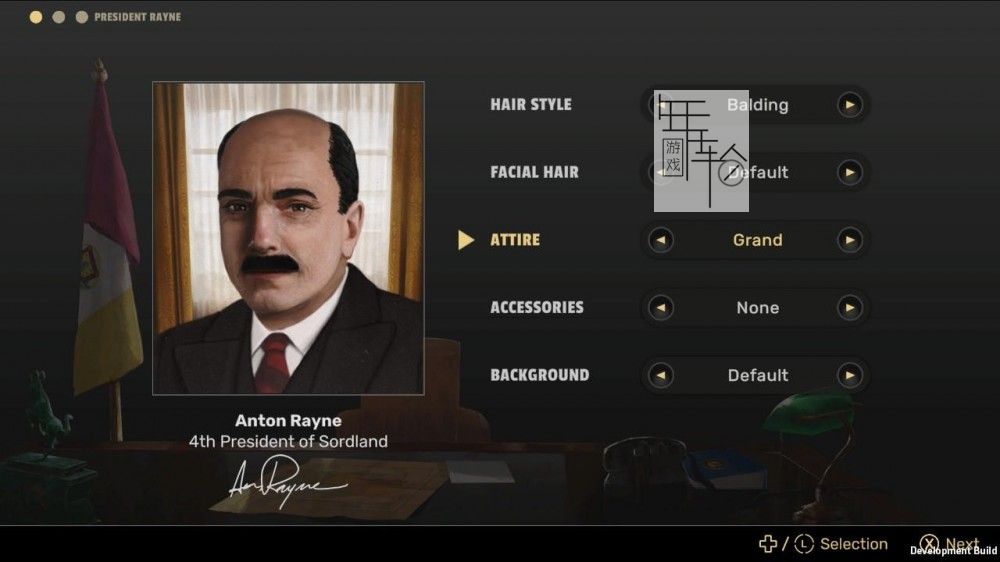Select the Attire menu label
Image resolution: width=1000 pixels, height=562 pixels.
tap(515, 240)
